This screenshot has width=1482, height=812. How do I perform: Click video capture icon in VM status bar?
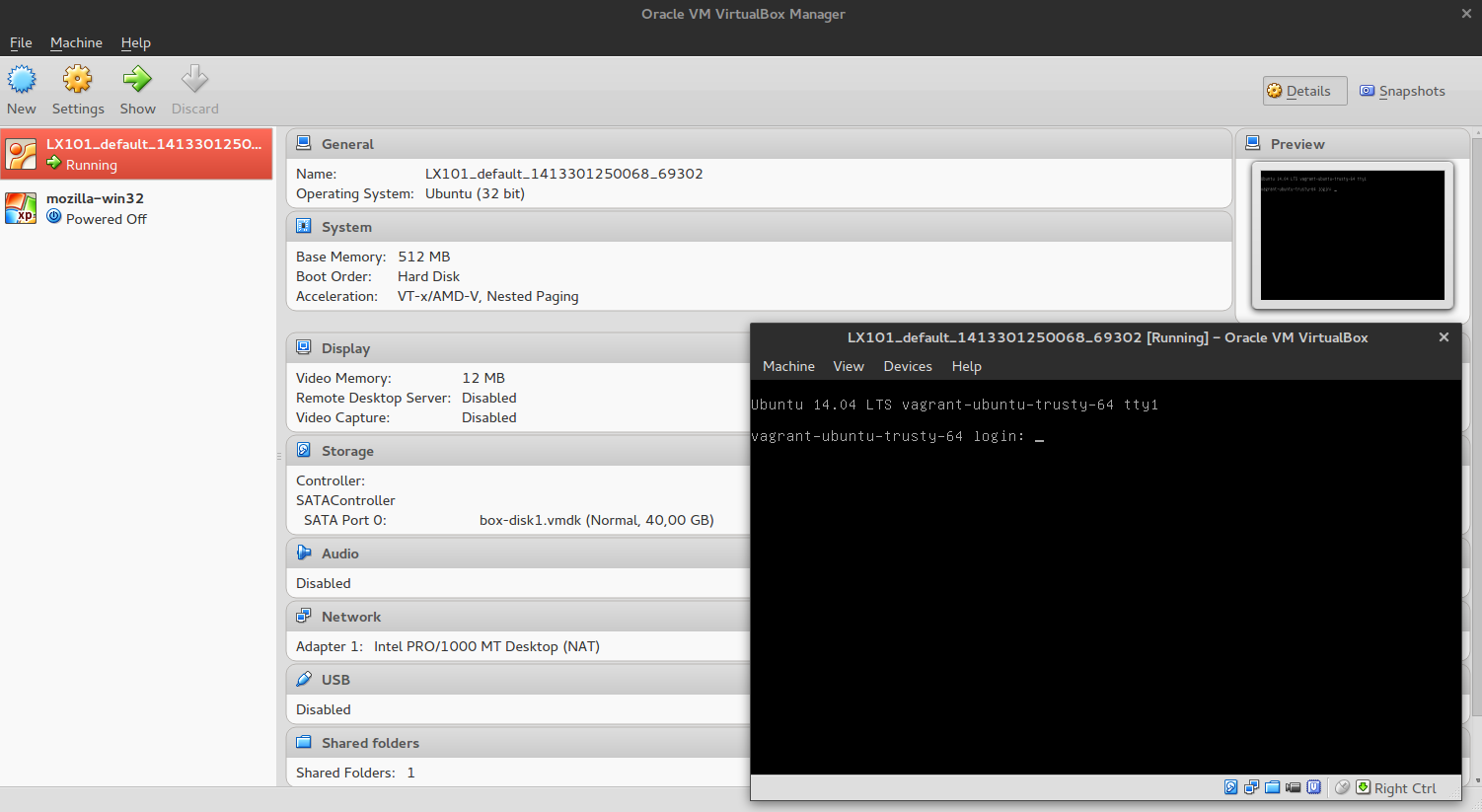(1293, 787)
